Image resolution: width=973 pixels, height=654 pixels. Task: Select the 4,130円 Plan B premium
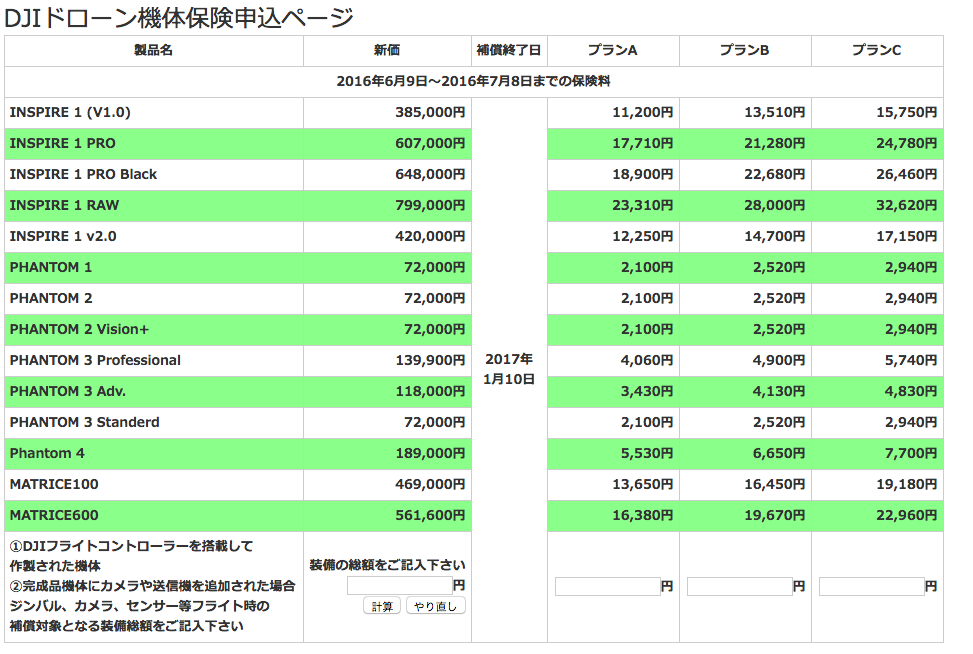coord(779,392)
